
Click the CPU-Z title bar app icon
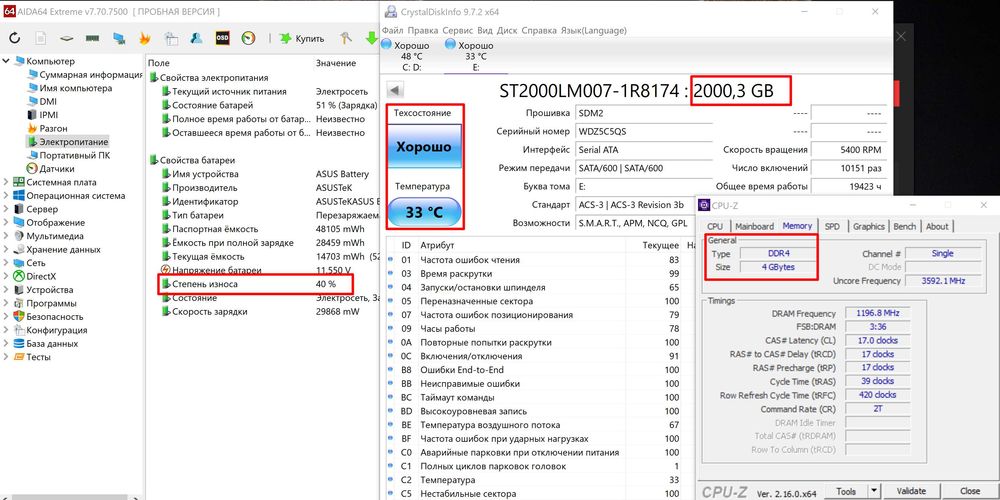[704, 205]
